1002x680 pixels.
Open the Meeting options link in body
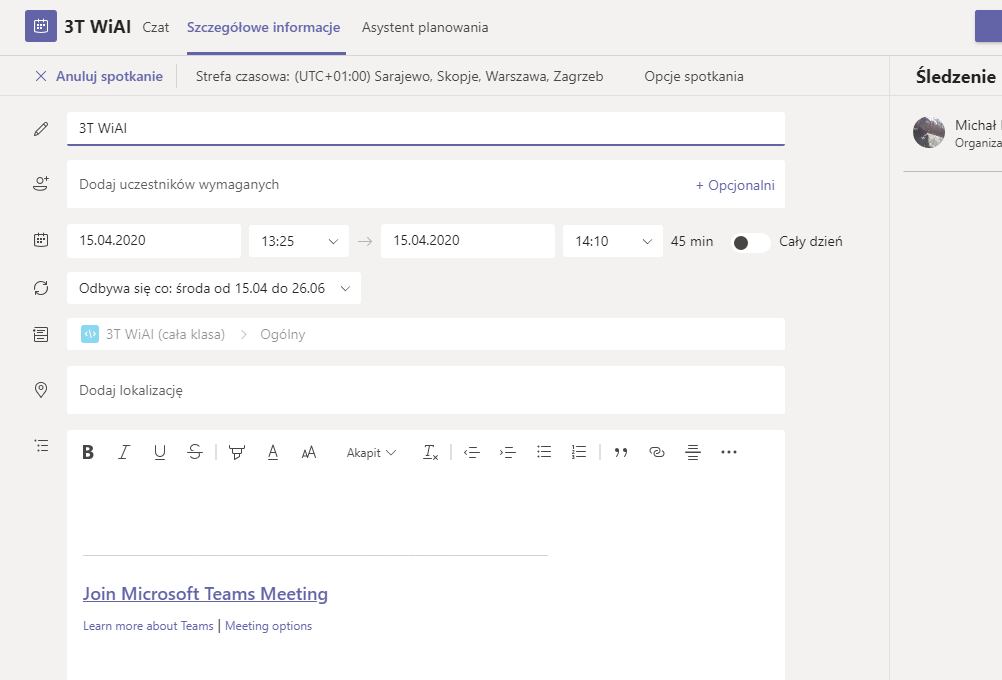268,626
